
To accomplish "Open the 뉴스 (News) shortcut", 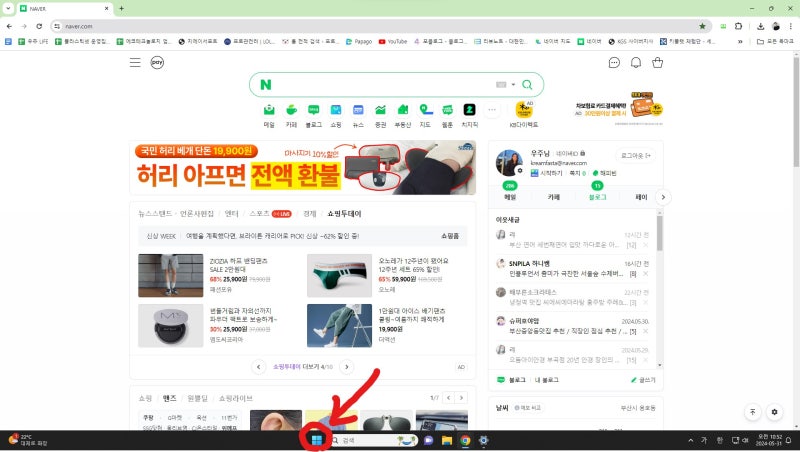I will click(358, 115).
